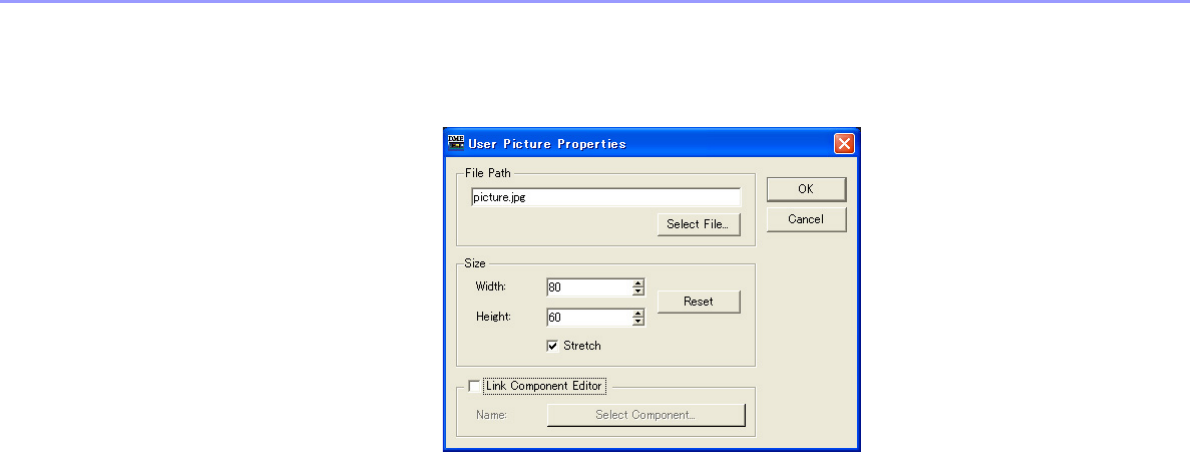
Task: Click the DME icon in the title bar
Action: 455,143
